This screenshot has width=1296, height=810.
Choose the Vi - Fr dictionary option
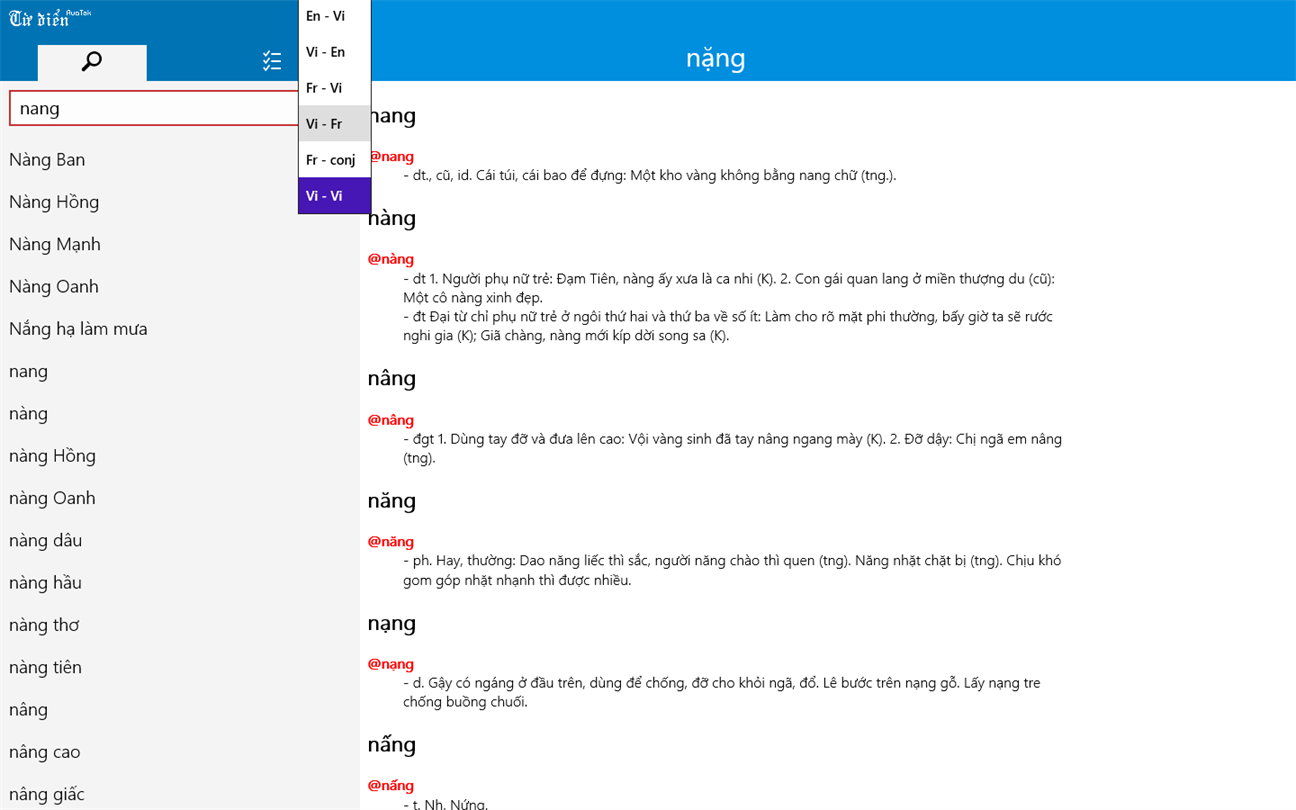click(334, 124)
